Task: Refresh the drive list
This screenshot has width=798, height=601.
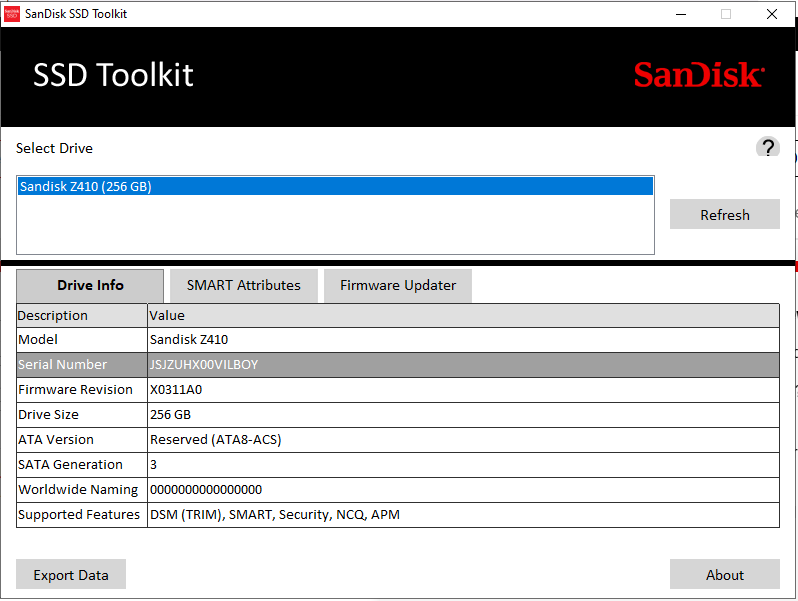Action: pyautogui.click(x=725, y=214)
